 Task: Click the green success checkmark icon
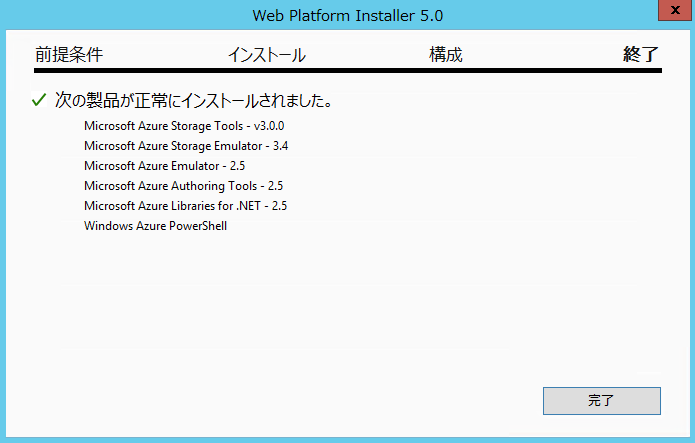39,100
